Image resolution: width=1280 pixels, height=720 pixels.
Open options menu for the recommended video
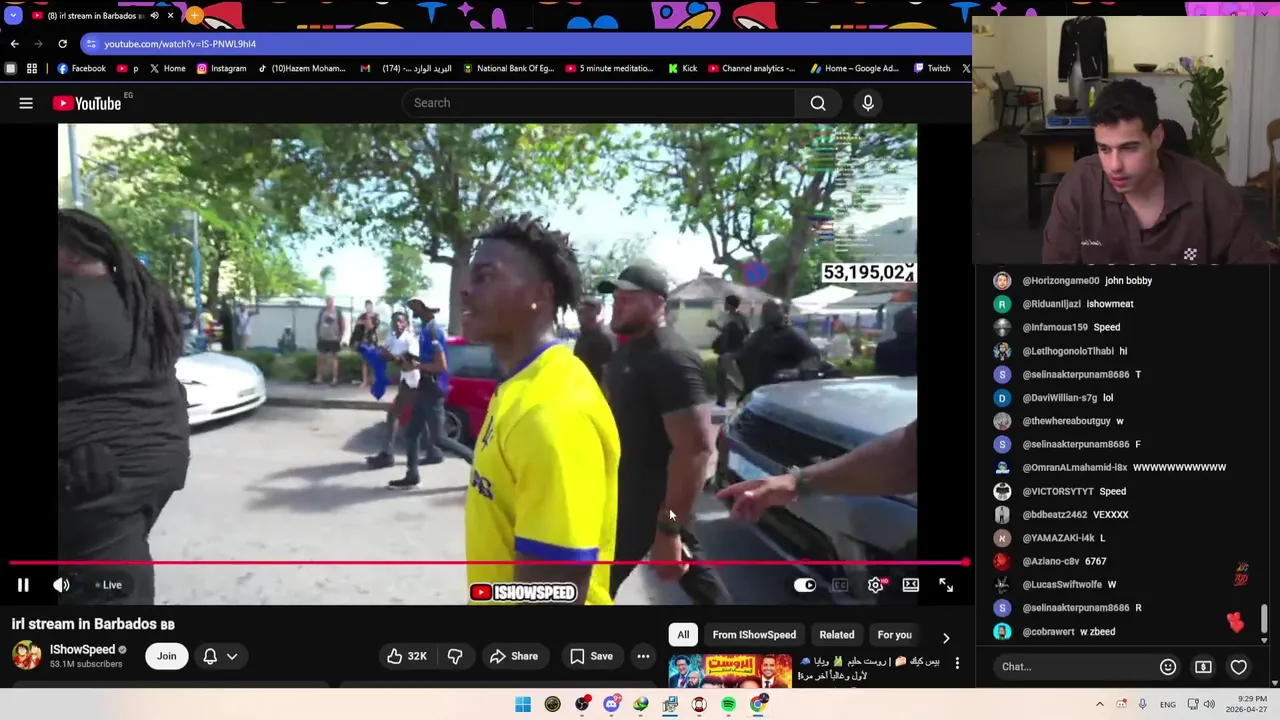(957, 663)
